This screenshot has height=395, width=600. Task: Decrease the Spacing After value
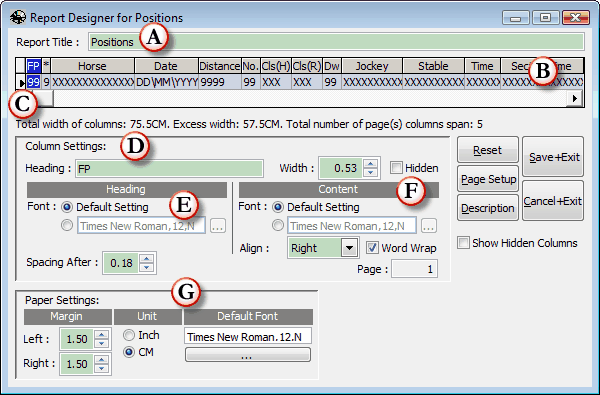pyautogui.click(x=147, y=268)
